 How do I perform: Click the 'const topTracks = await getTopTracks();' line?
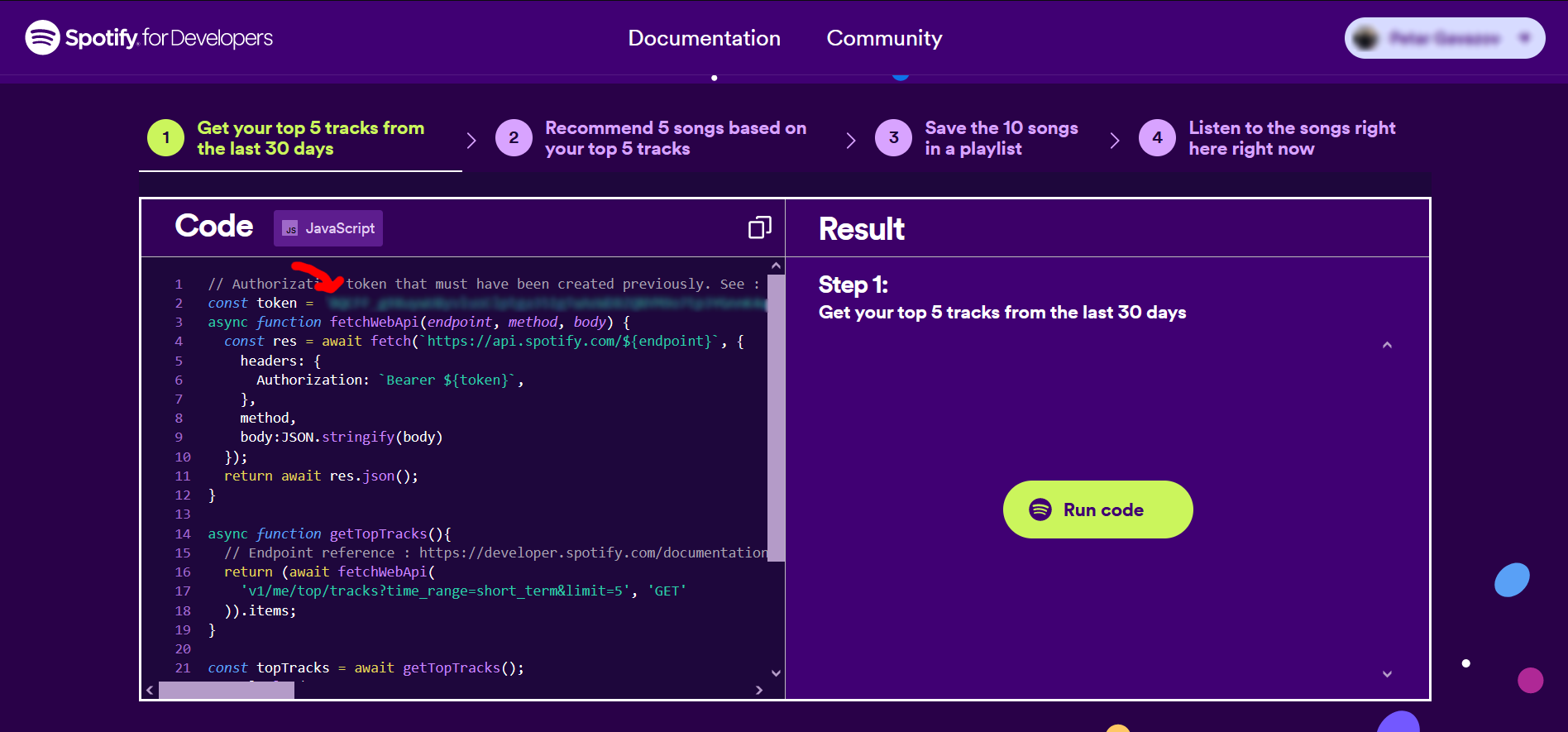[x=366, y=667]
